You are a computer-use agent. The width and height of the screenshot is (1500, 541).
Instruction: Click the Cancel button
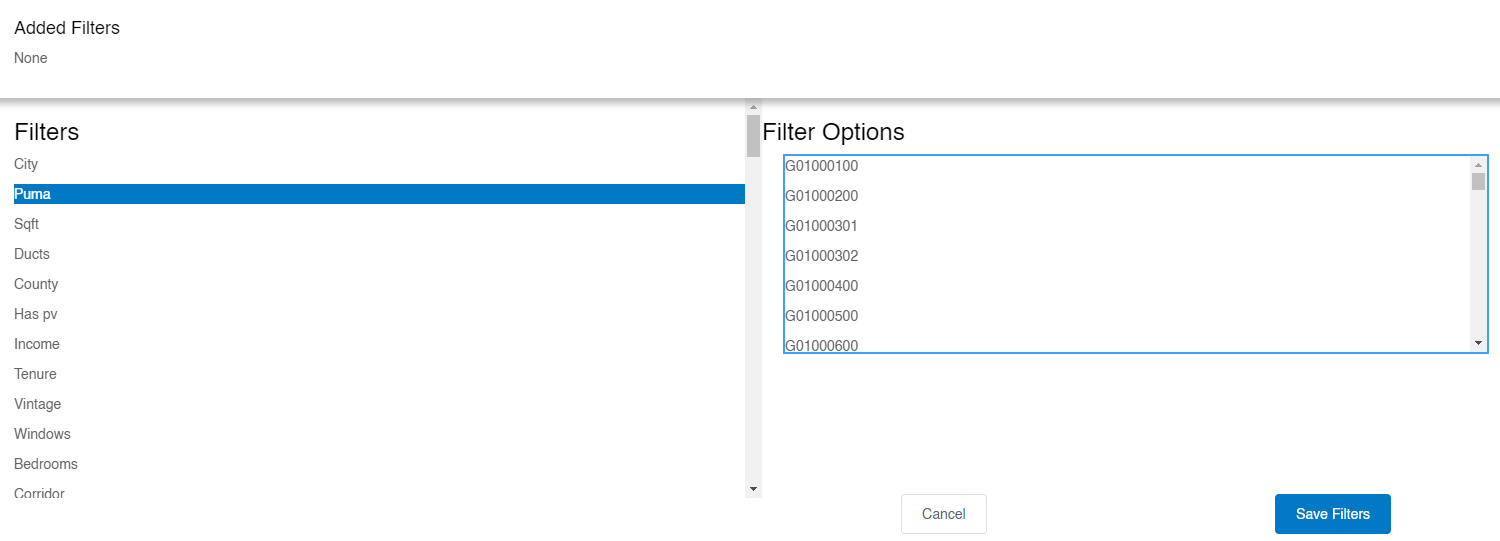[x=943, y=514]
